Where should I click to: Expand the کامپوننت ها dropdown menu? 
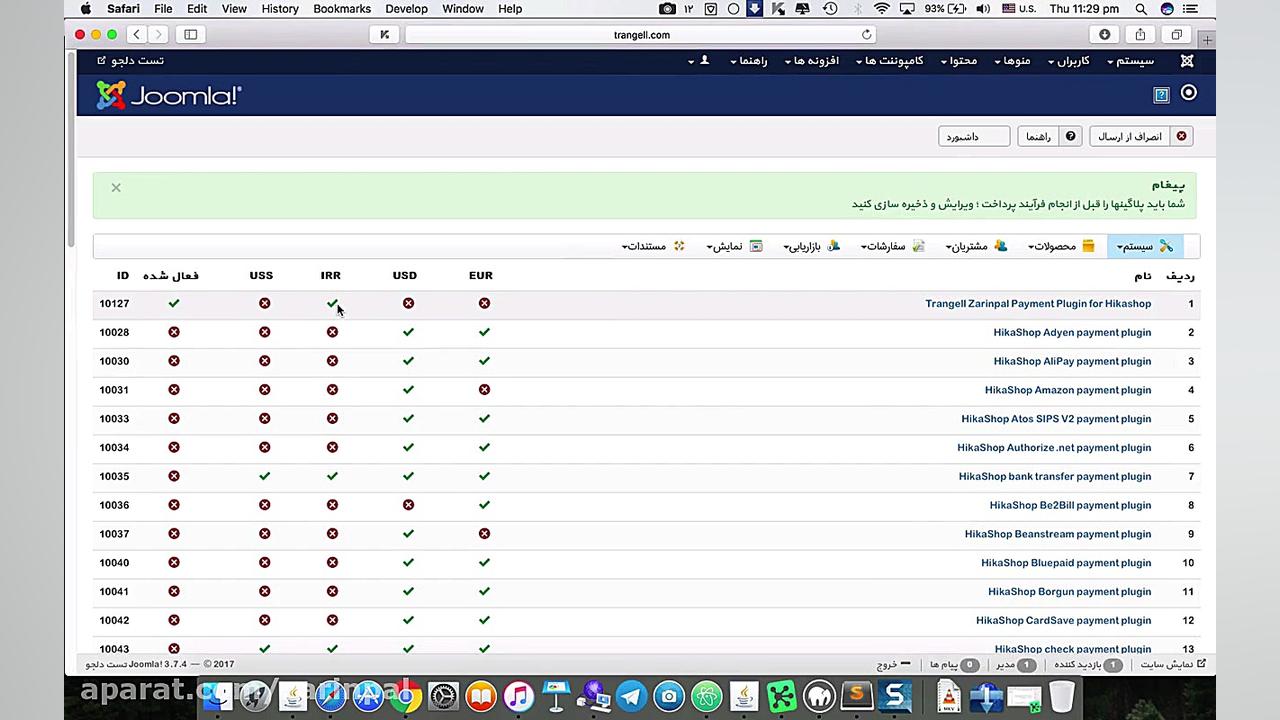click(890, 61)
